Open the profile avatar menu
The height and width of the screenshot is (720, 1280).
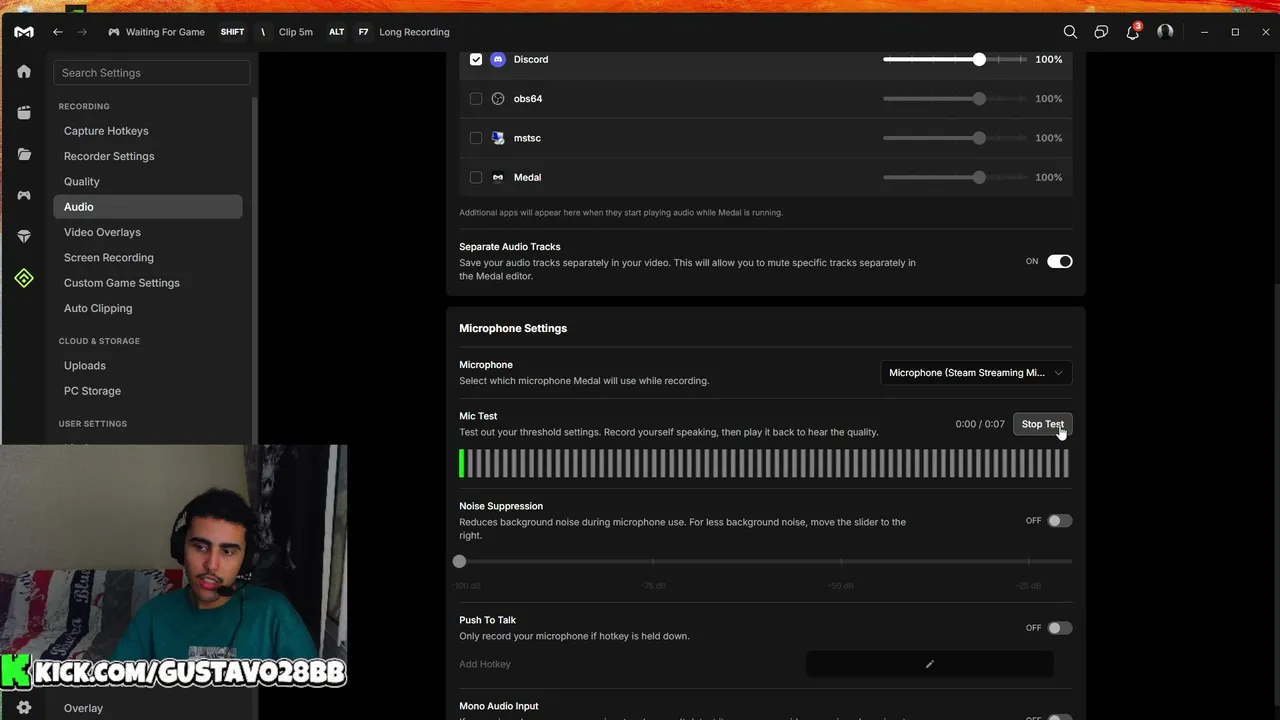coord(1165,32)
